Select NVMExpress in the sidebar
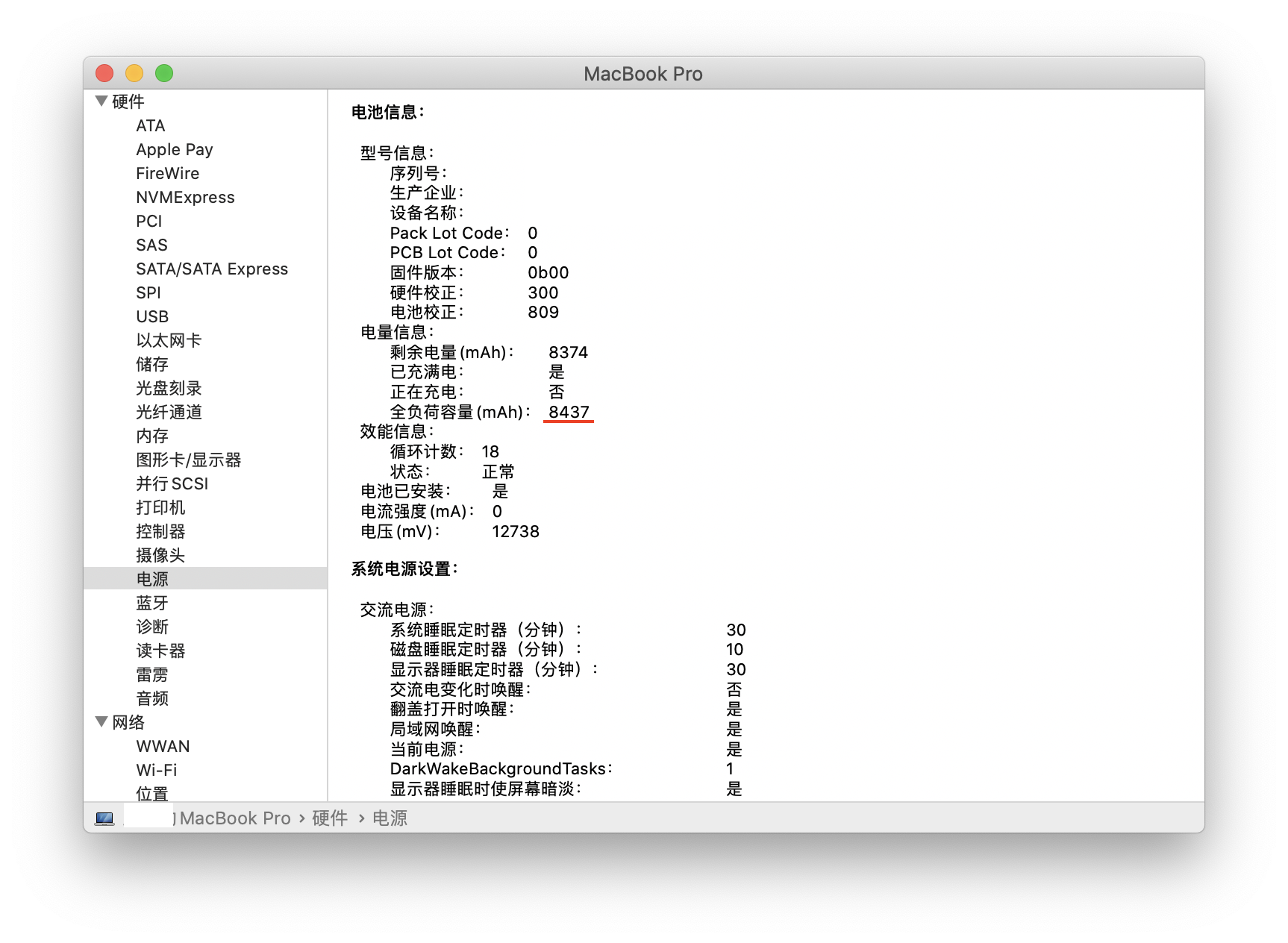1288x943 pixels. [x=185, y=198]
